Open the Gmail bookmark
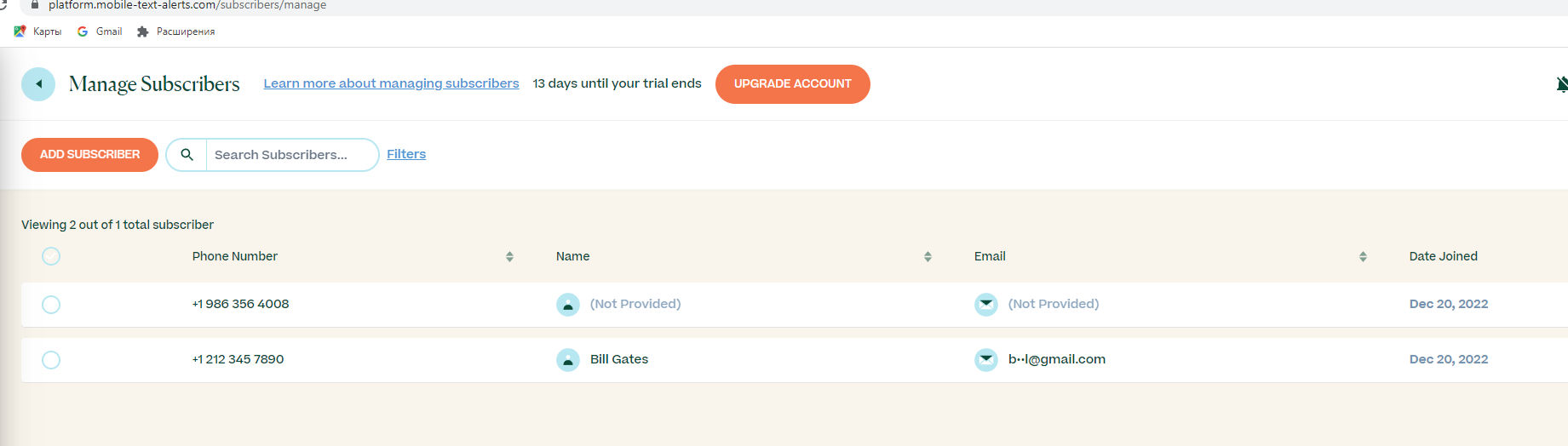Image resolution: width=1568 pixels, height=446 pixels. (100, 31)
